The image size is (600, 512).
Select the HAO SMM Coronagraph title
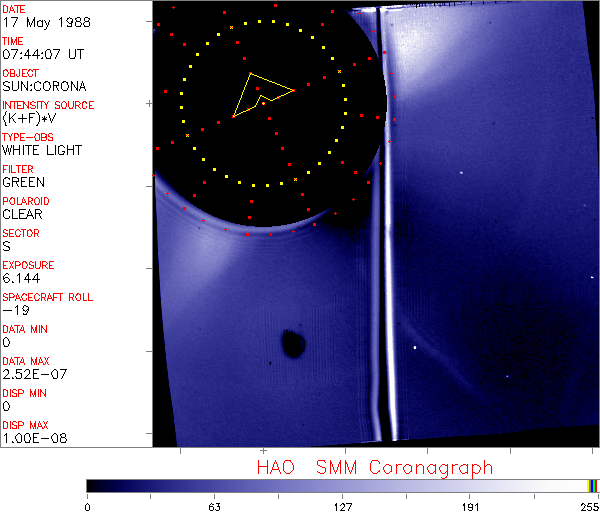click(375, 467)
